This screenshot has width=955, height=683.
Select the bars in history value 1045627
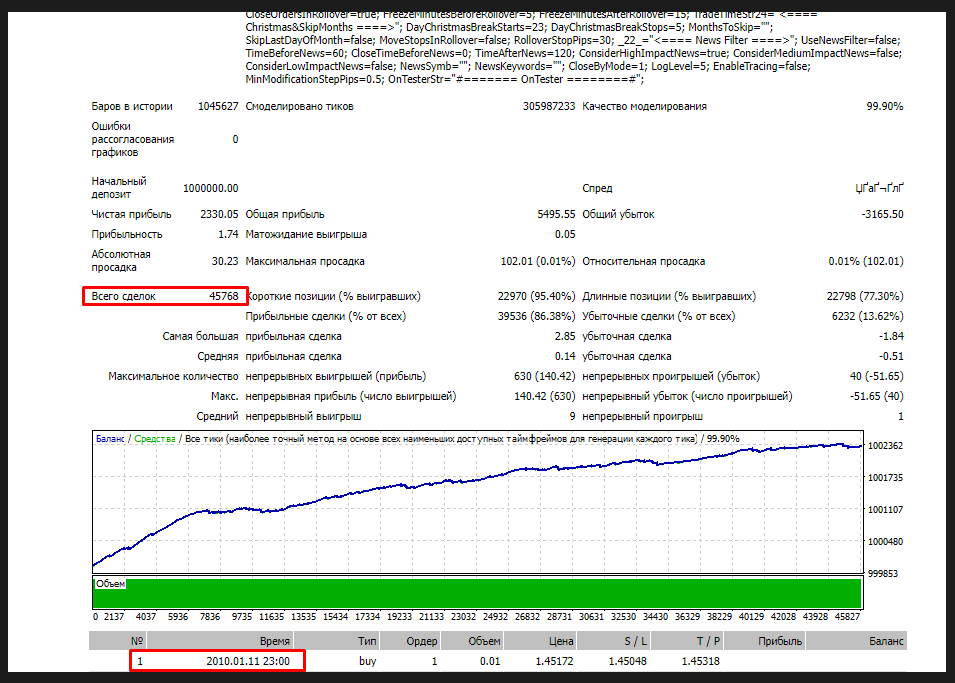tap(218, 106)
